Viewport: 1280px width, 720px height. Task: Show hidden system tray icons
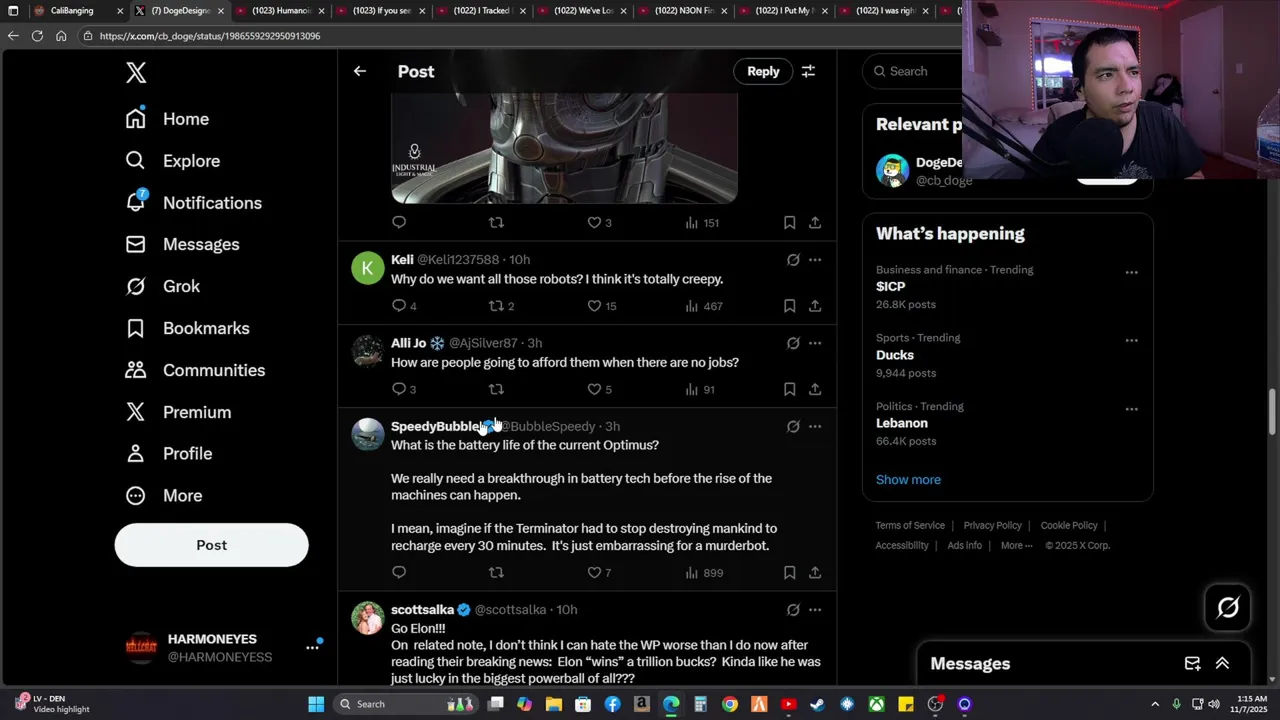pos(1155,704)
